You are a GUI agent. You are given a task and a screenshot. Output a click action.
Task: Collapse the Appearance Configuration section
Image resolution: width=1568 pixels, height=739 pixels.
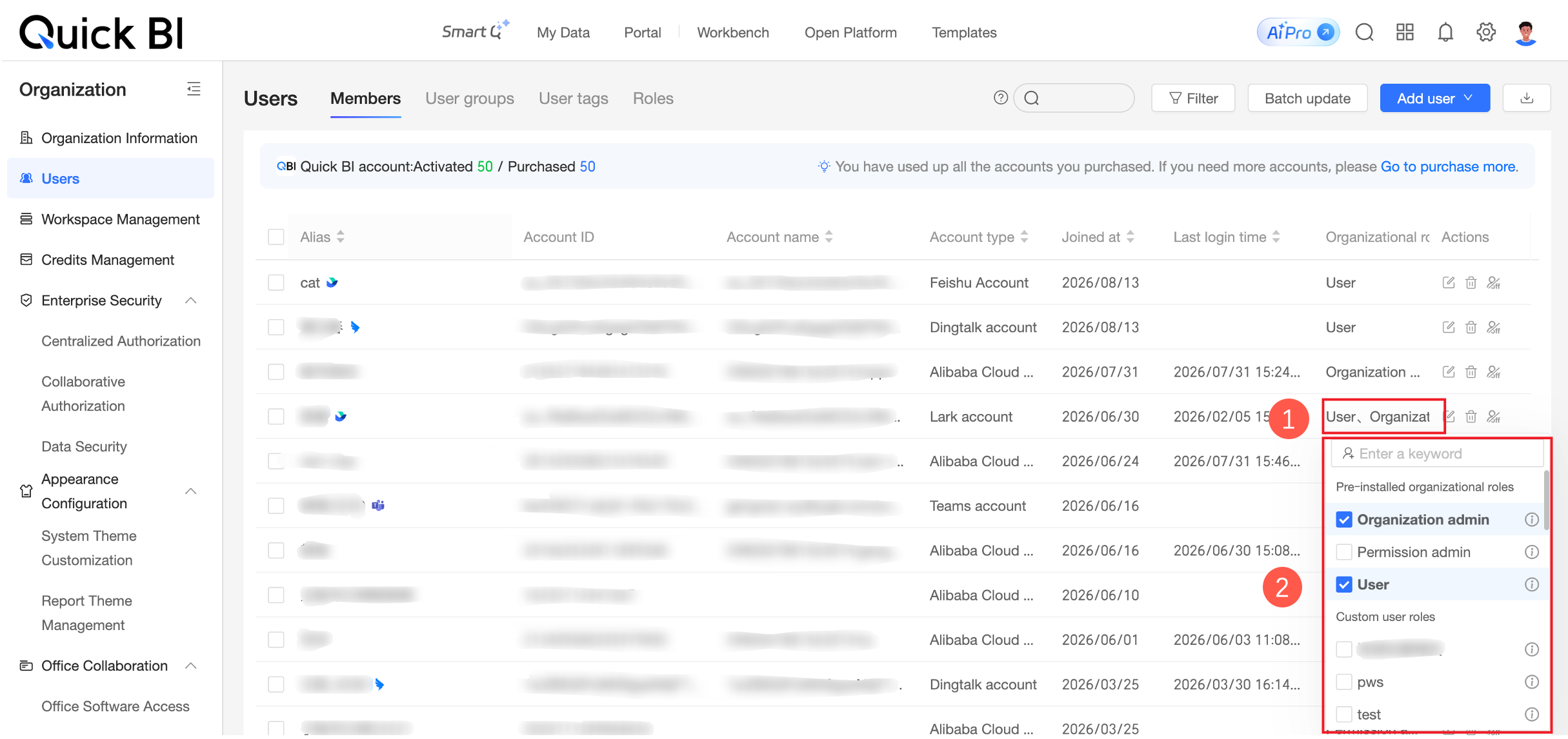[x=191, y=491]
